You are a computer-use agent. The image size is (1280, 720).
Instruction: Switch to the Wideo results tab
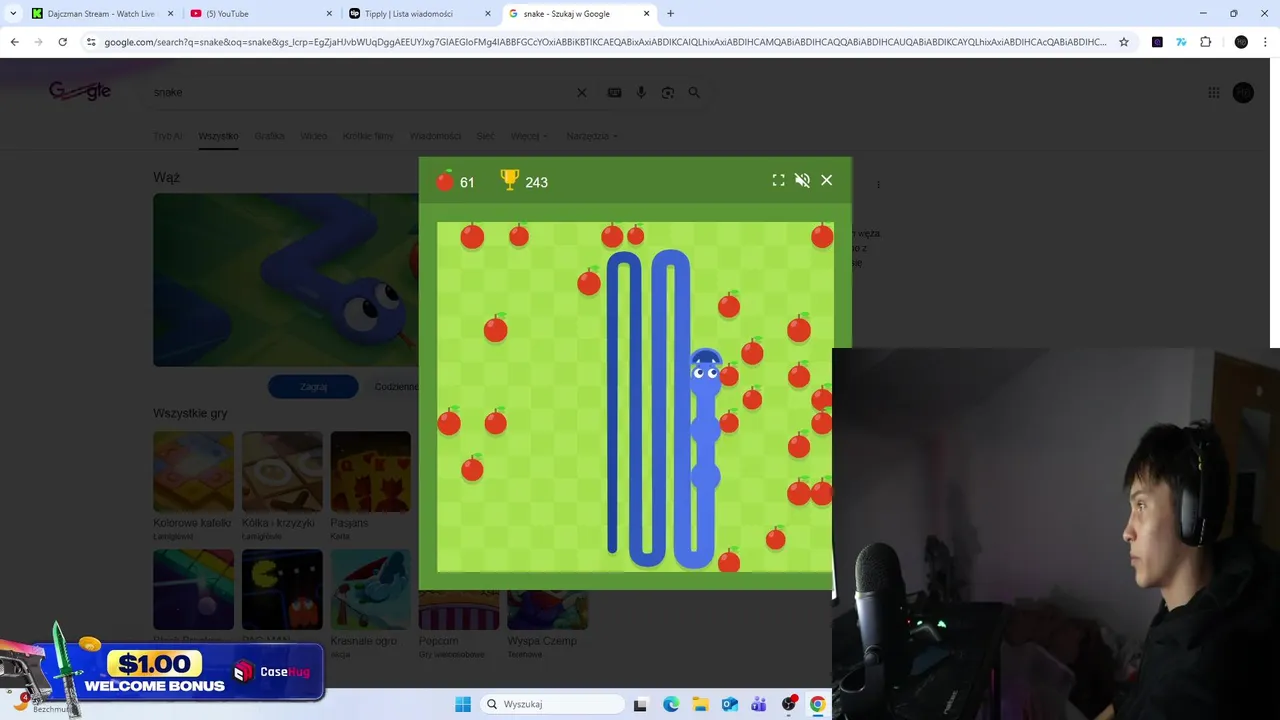pyautogui.click(x=313, y=136)
